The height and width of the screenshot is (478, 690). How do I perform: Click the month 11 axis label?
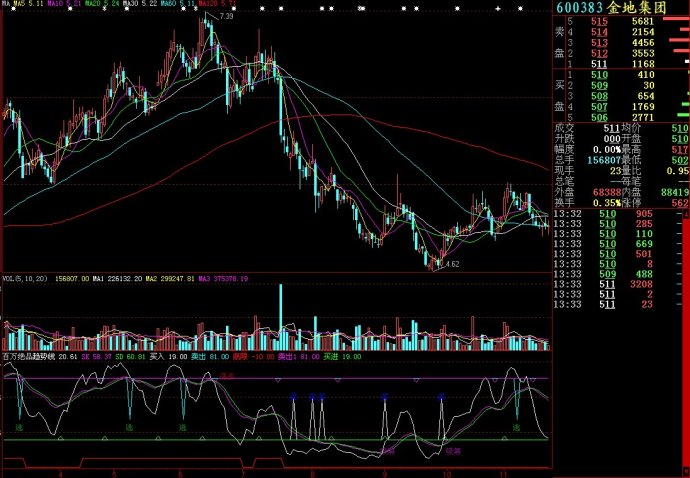point(503,474)
